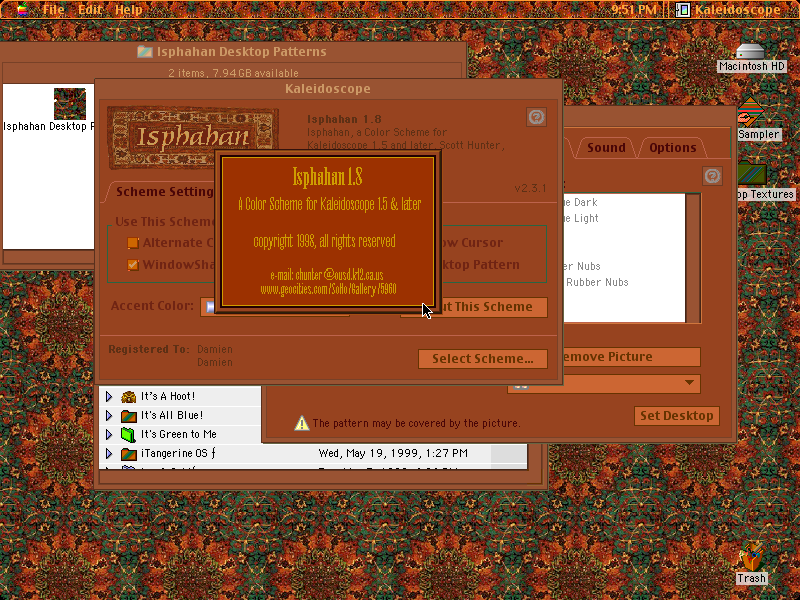800x600 pixels.
Task: Toggle the Alternate checkbox in Kaleidoscope
Action: click(x=133, y=243)
